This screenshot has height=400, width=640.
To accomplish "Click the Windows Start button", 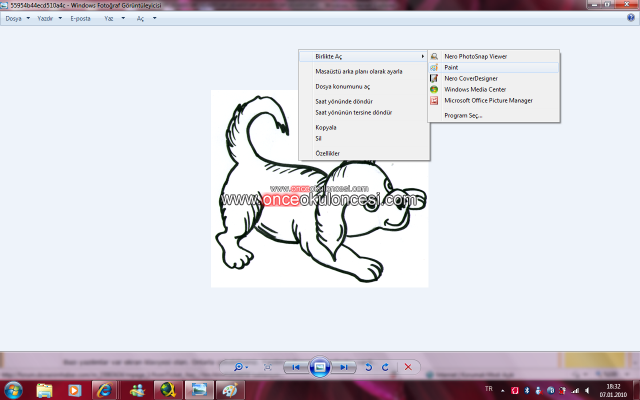I will [x=14, y=388].
